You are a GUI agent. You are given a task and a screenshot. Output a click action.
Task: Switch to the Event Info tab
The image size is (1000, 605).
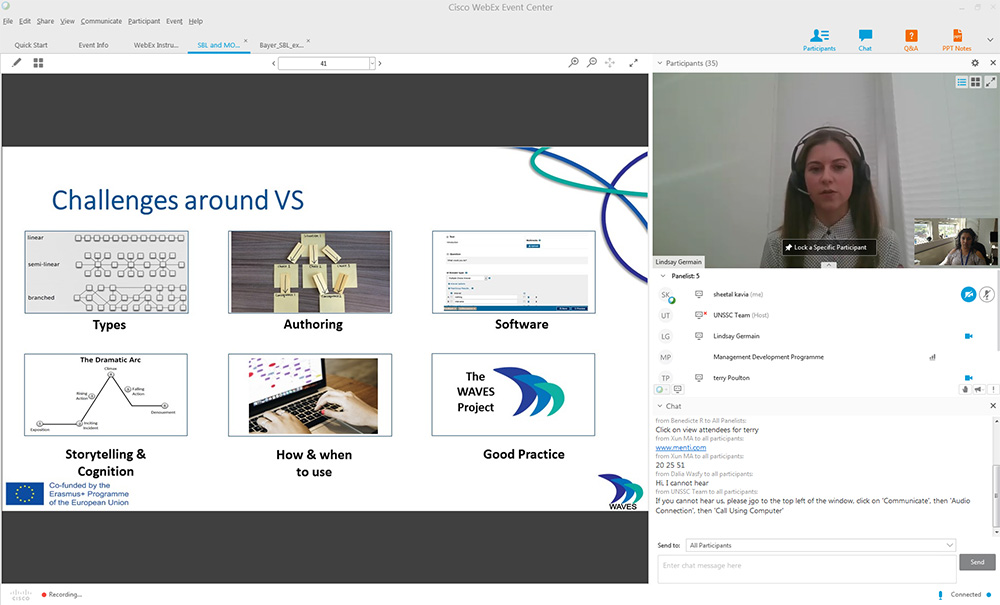[x=94, y=45]
